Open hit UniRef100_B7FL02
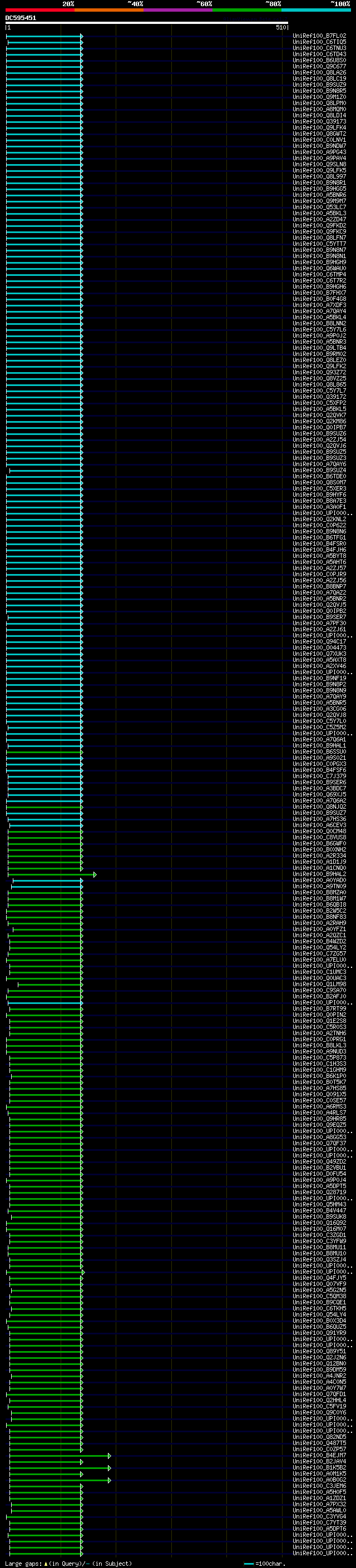The image size is (356, 1568). pyautogui.click(x=319, y=36)
